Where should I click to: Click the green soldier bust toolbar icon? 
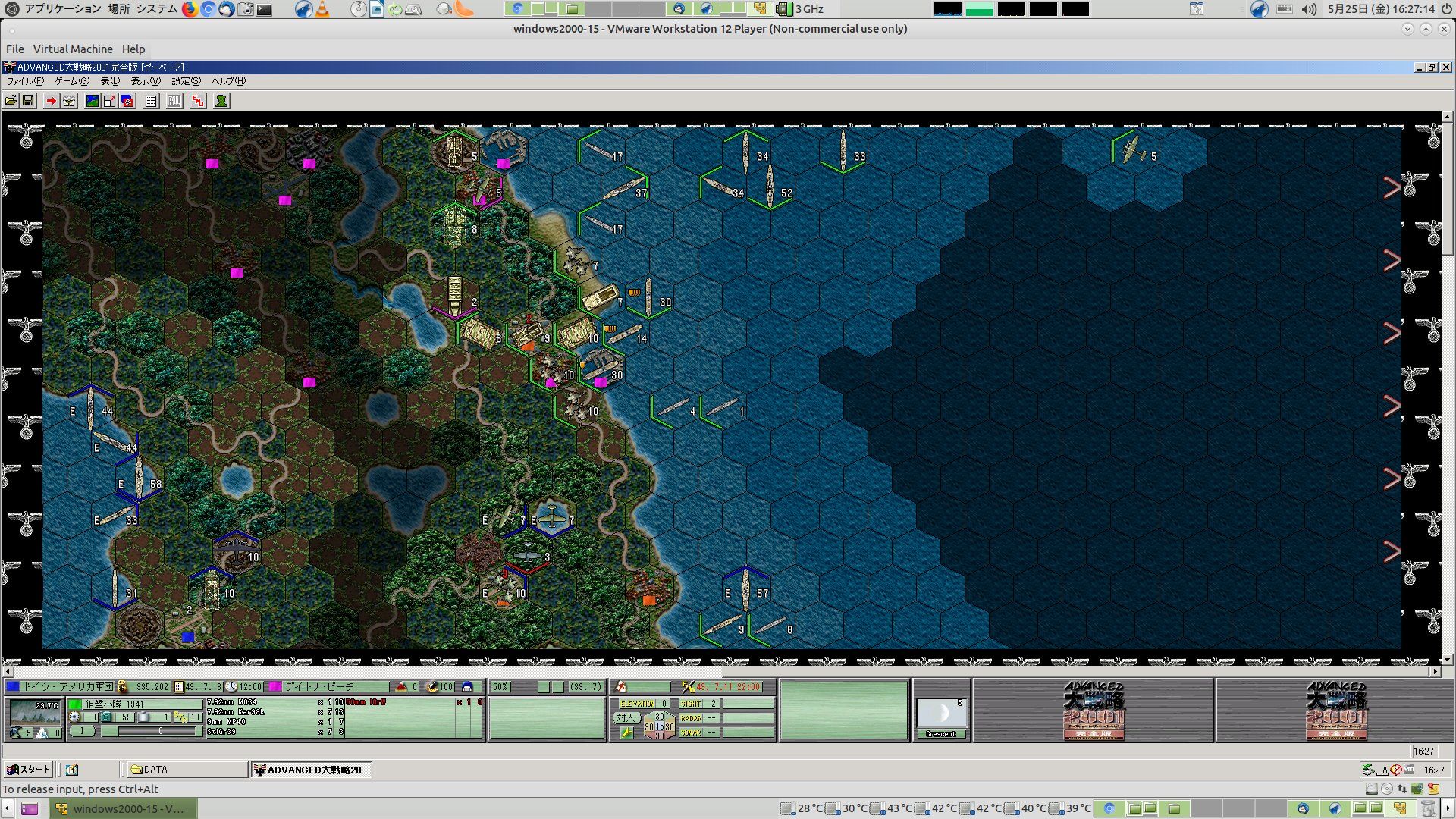pyautogui.click(x=221, y=101)
